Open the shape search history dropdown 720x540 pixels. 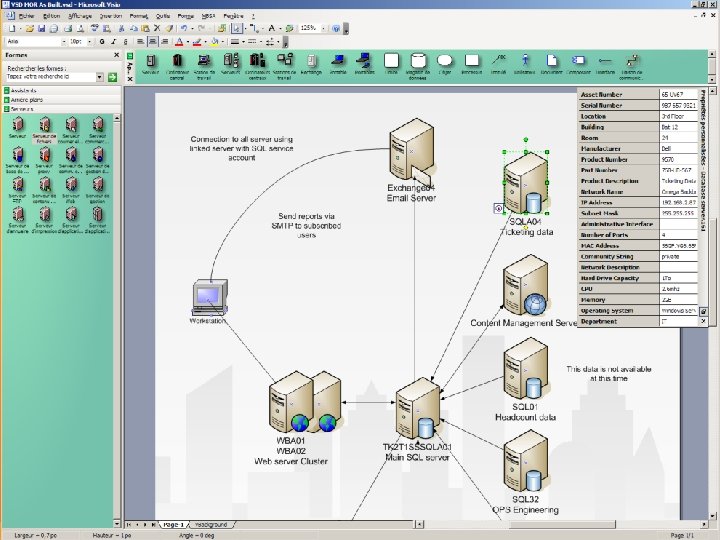coord(100,77)
